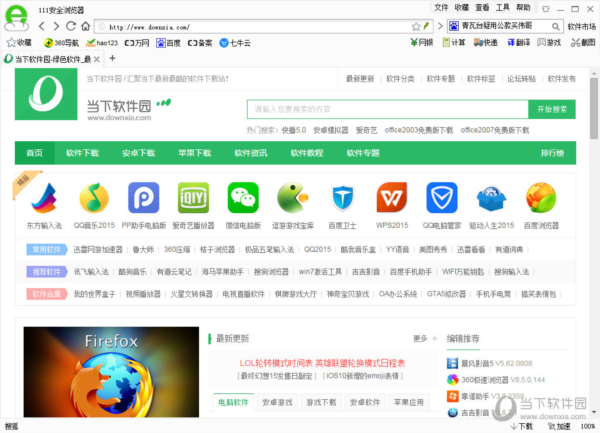
Task: Open the 查看 menu
Action: (482, 8)
